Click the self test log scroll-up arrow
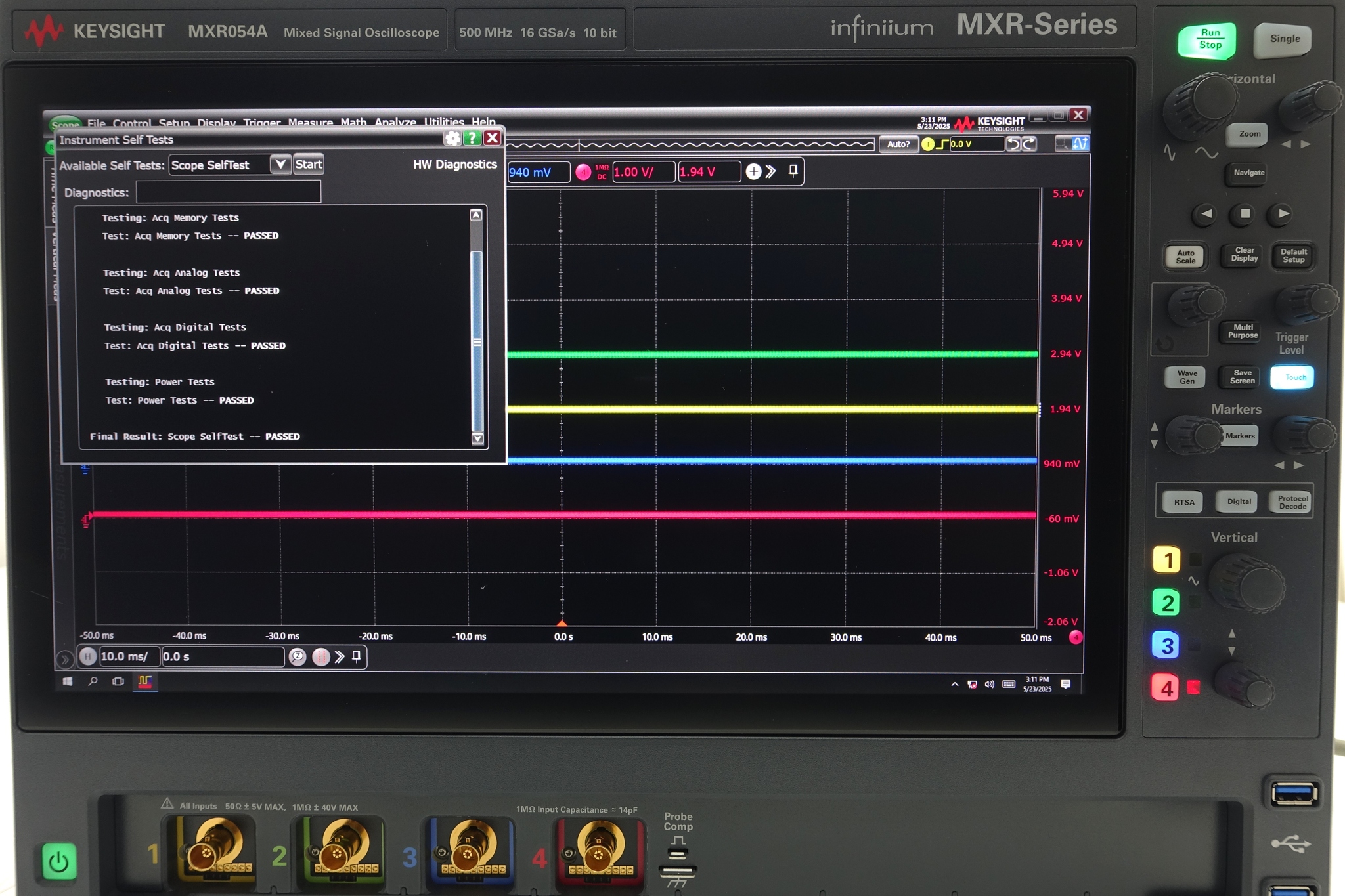The image size is (1345, 896). pyautogui.click(x=476, y=215)
